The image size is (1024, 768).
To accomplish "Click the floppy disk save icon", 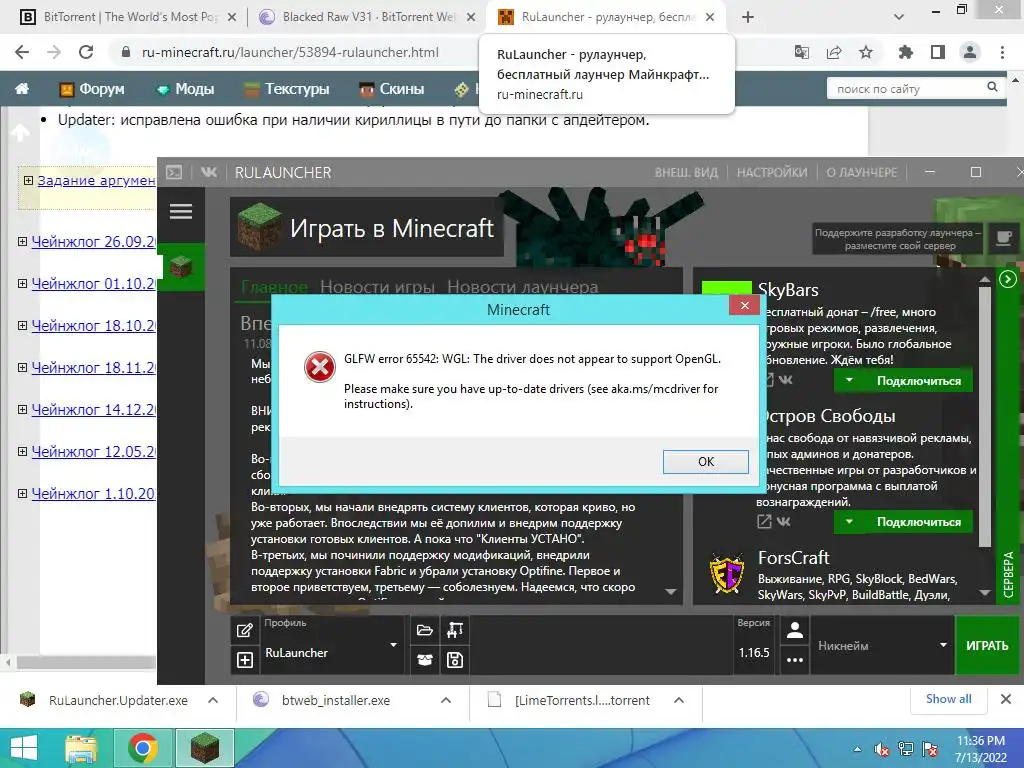I will [x=455, y=660].
